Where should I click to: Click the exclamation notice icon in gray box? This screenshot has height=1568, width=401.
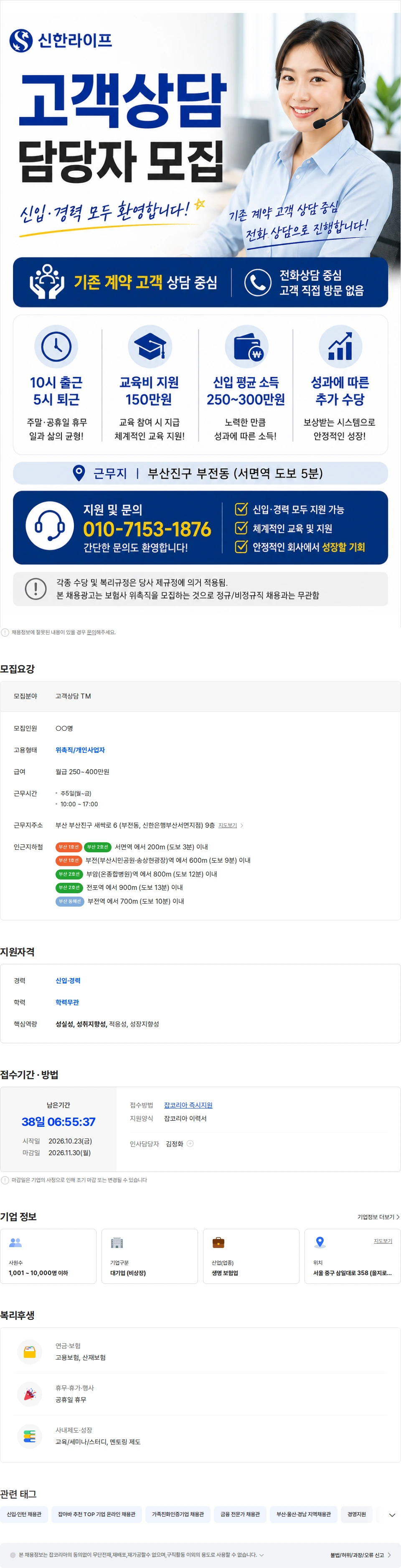coord(36,589)
